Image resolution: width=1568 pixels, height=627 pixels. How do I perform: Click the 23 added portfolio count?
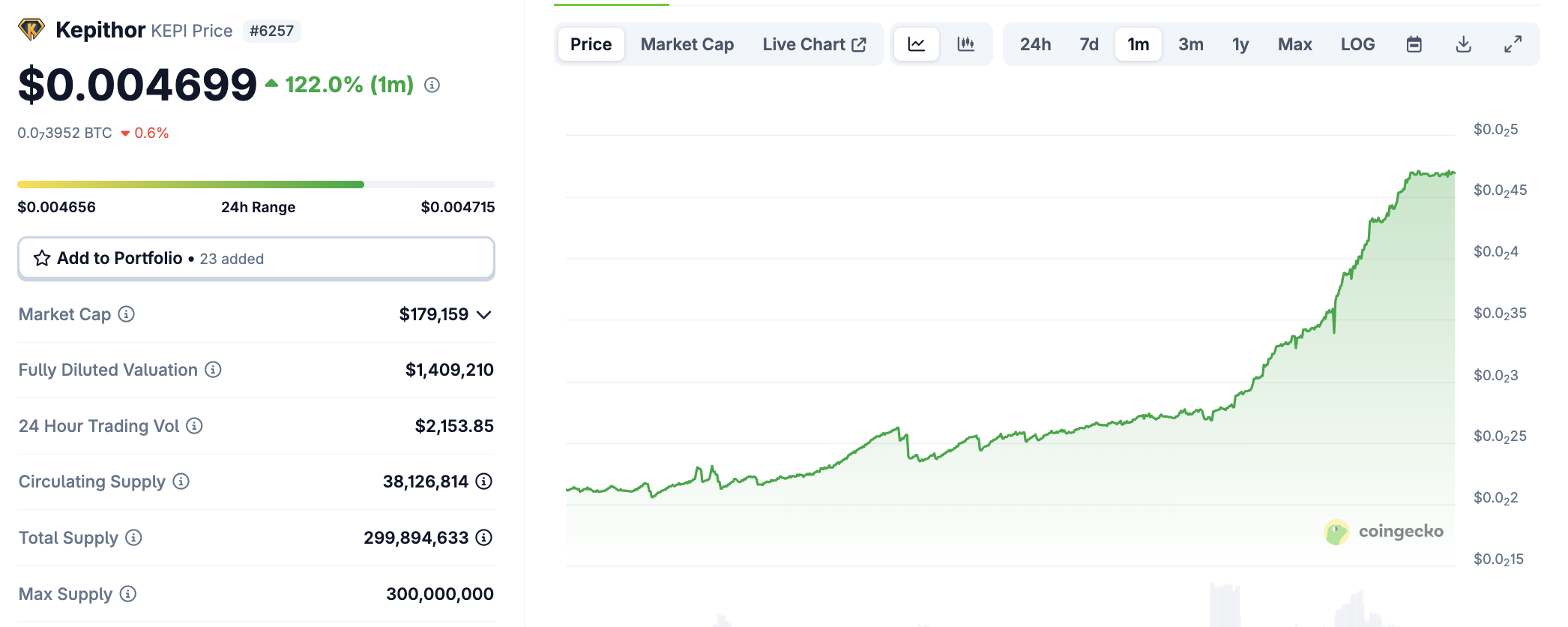(x=232, y=259)
